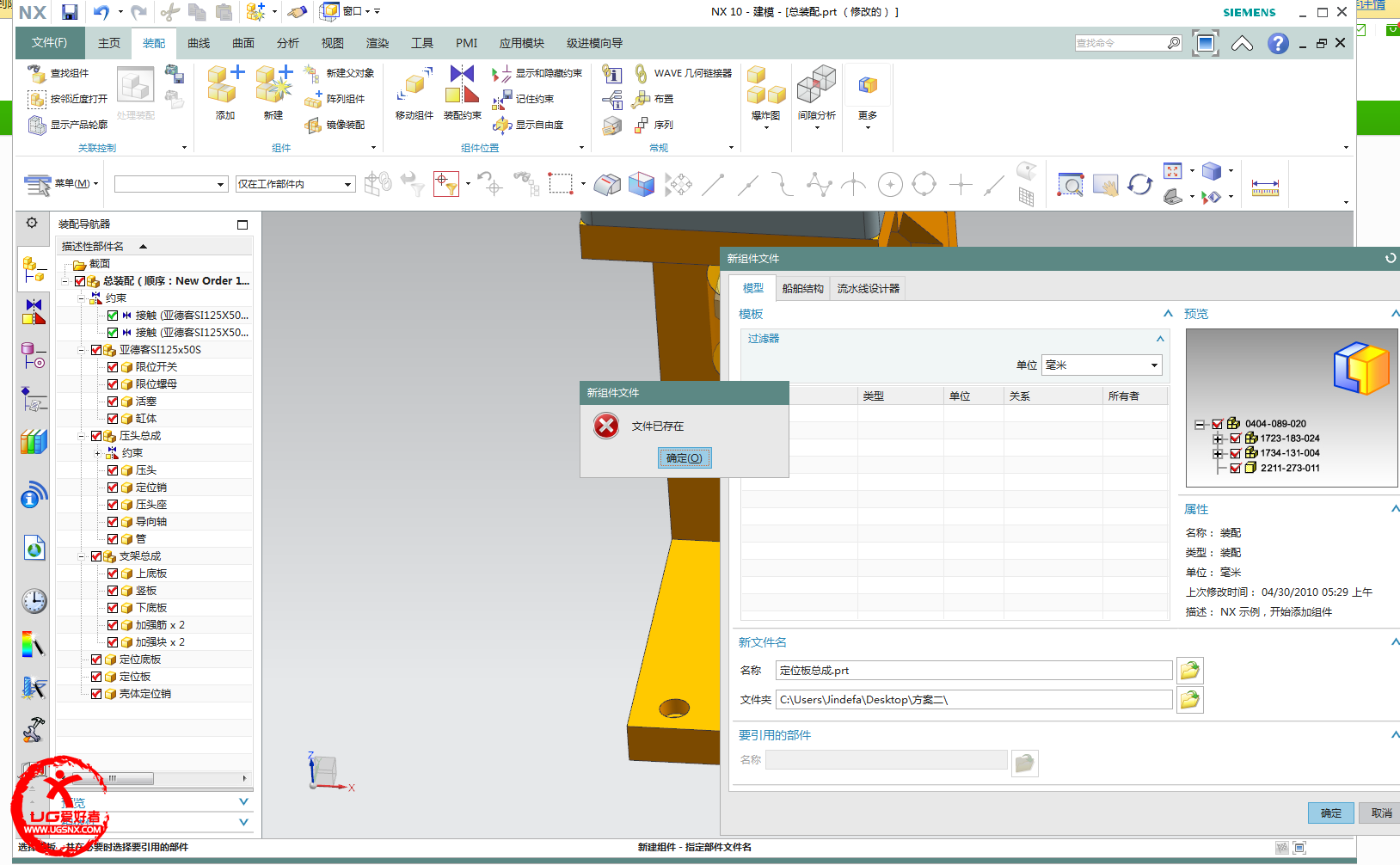Switch to the 主页 ribbon tab
Image resolution: width=1400 pixels, height=865 pixels.
[109, 43]
